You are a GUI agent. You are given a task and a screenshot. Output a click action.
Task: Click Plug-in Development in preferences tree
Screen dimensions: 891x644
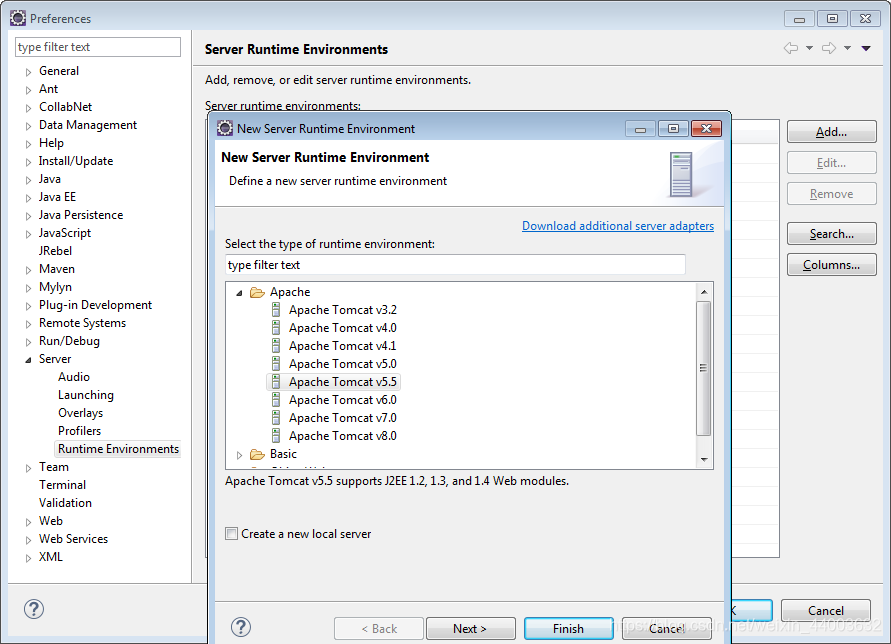95,305
